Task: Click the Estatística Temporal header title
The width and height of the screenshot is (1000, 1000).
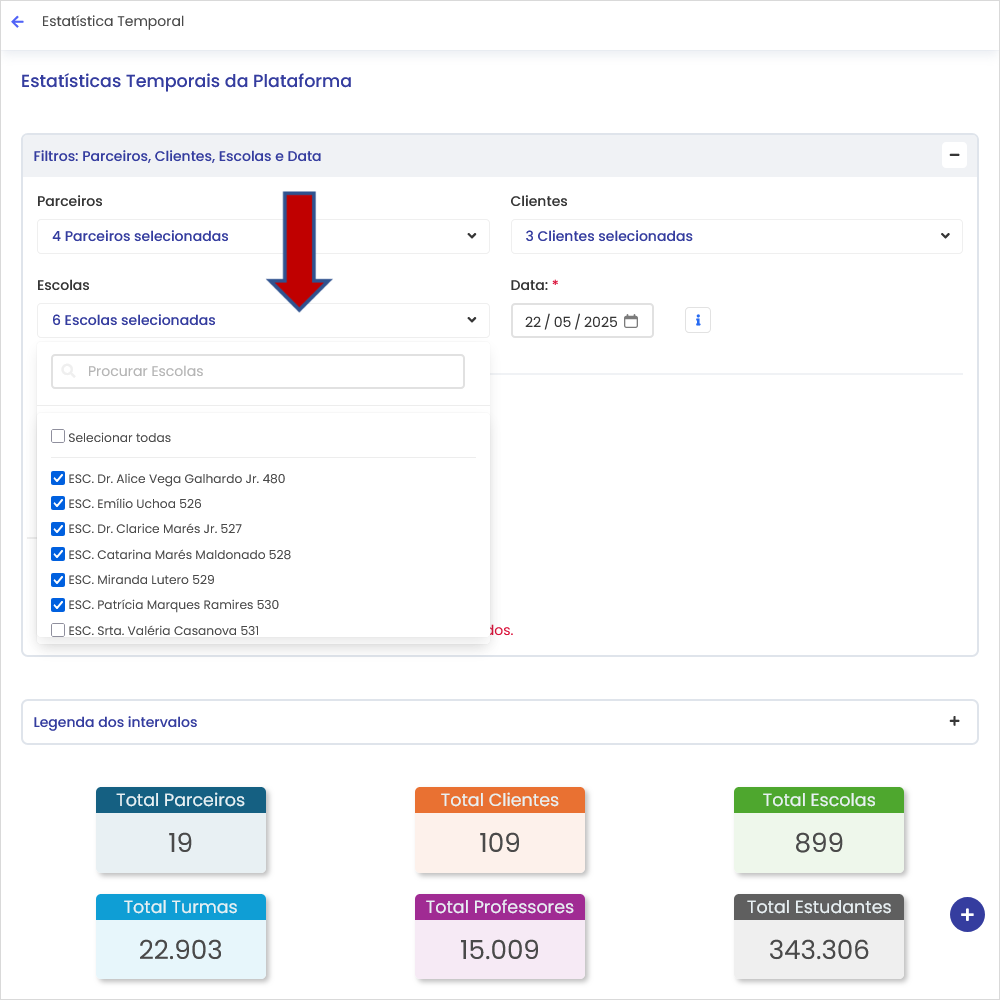Action: (x=113, y=22)
